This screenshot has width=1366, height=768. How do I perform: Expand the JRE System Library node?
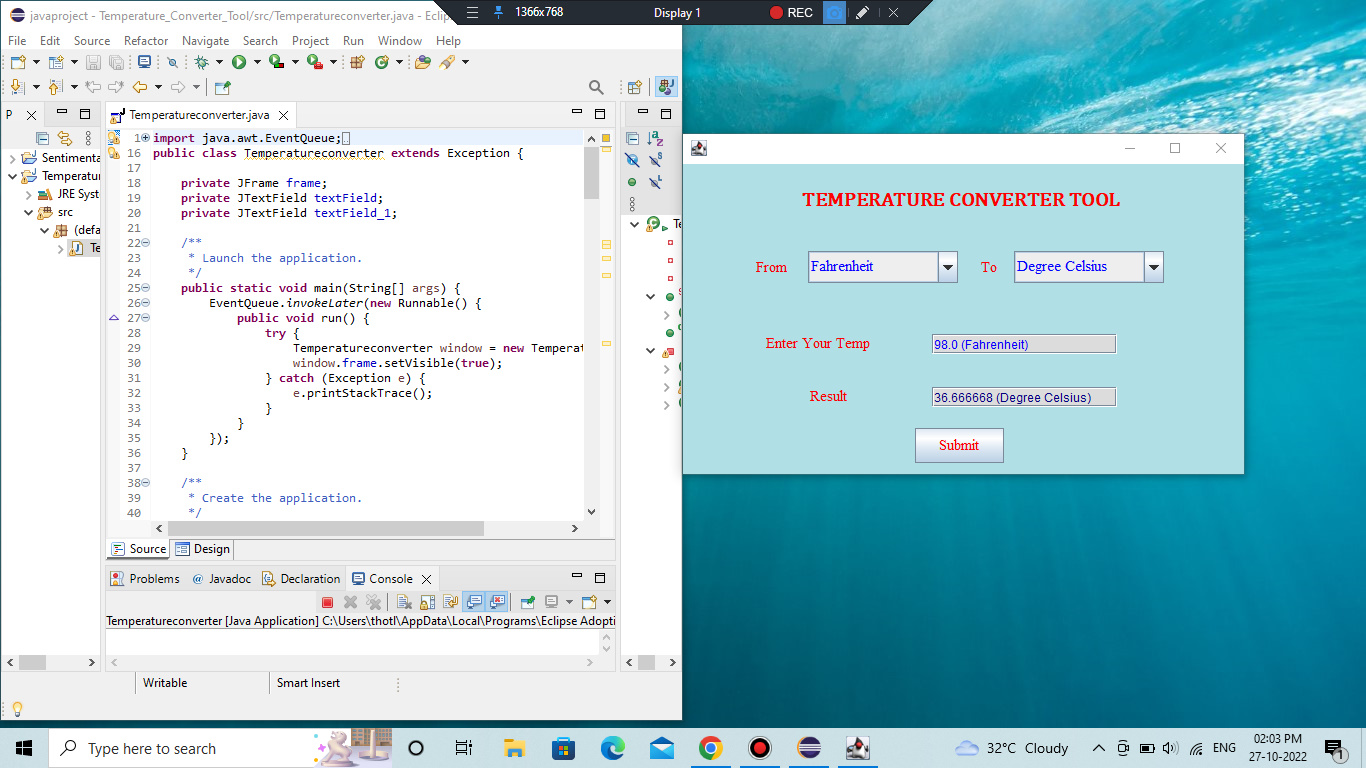coord(28,194)
